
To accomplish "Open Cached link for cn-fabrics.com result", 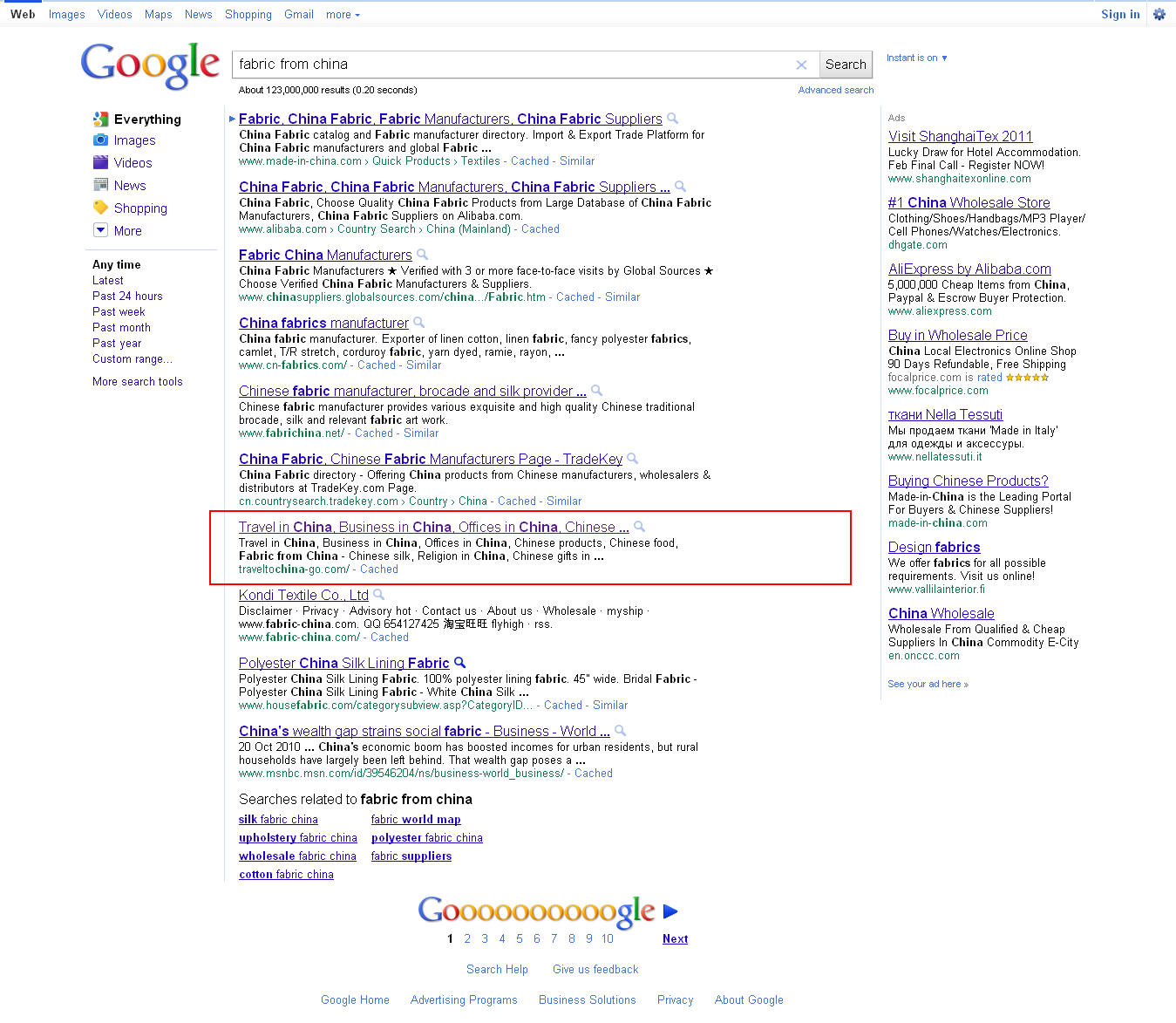I will [377, 365].
